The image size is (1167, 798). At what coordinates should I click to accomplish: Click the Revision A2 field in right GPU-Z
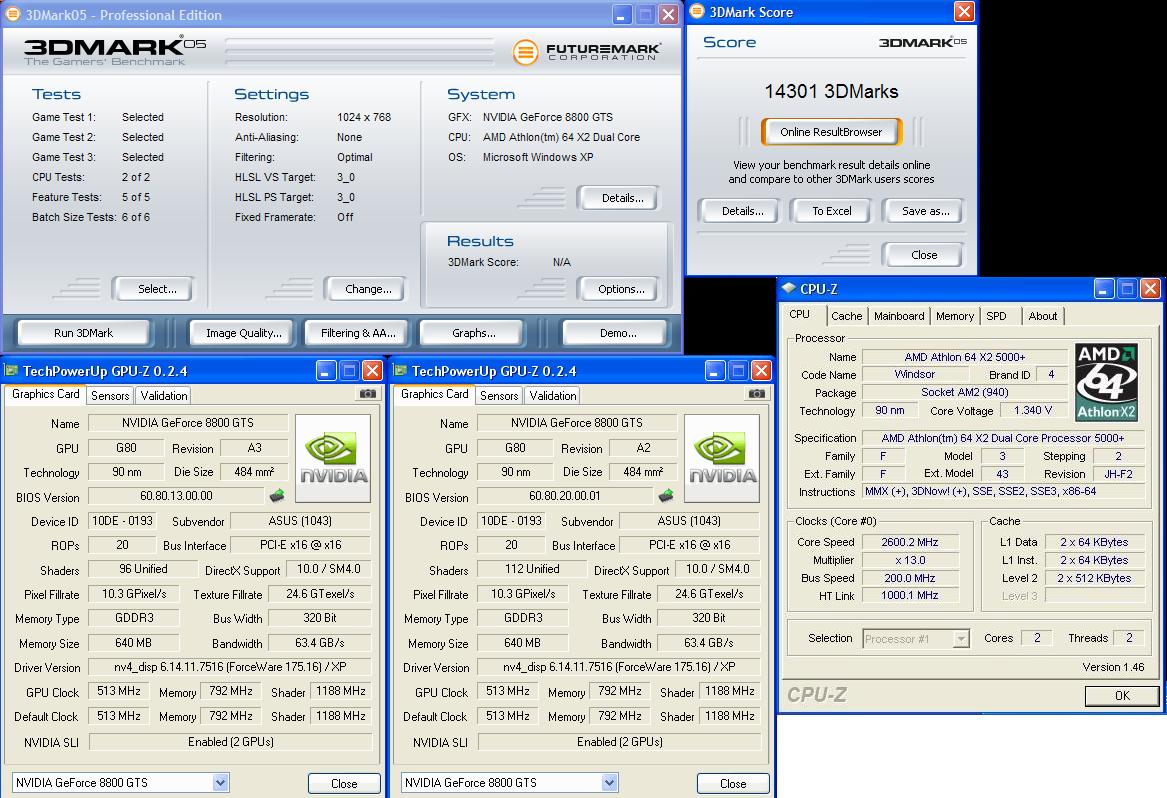(643, 447)
